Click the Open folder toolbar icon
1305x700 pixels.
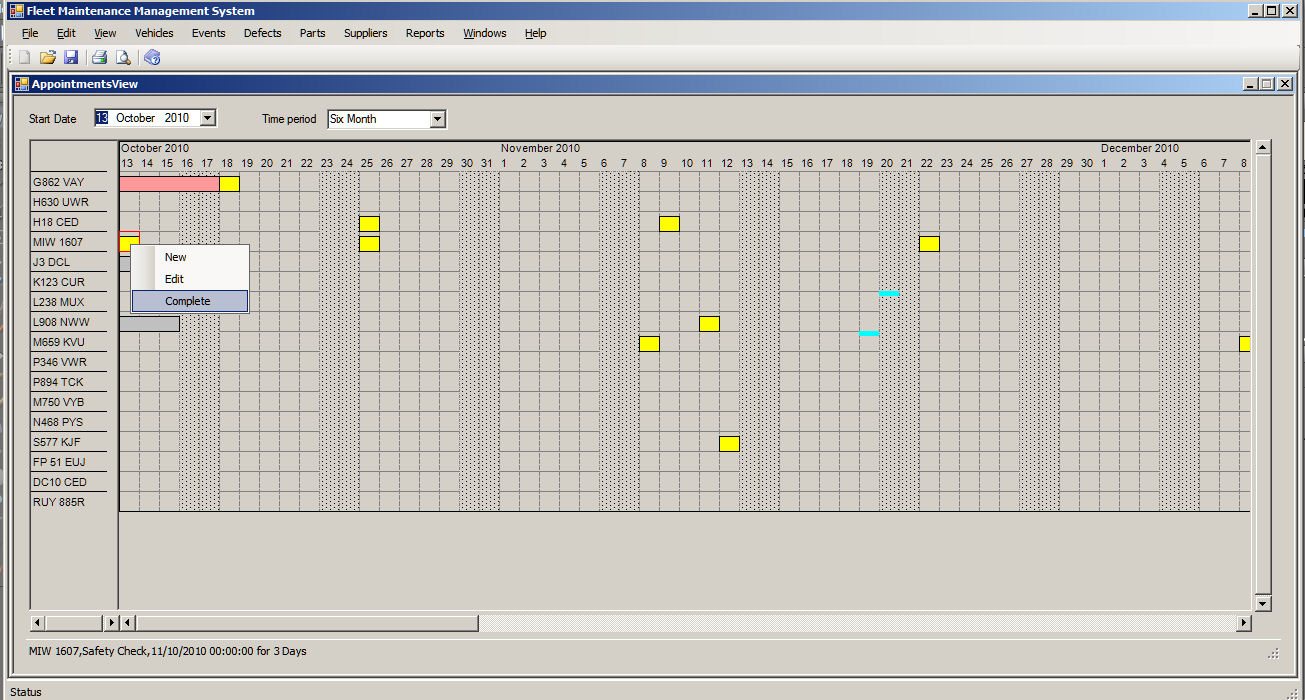pyautogui.click(x=47, y=58)
